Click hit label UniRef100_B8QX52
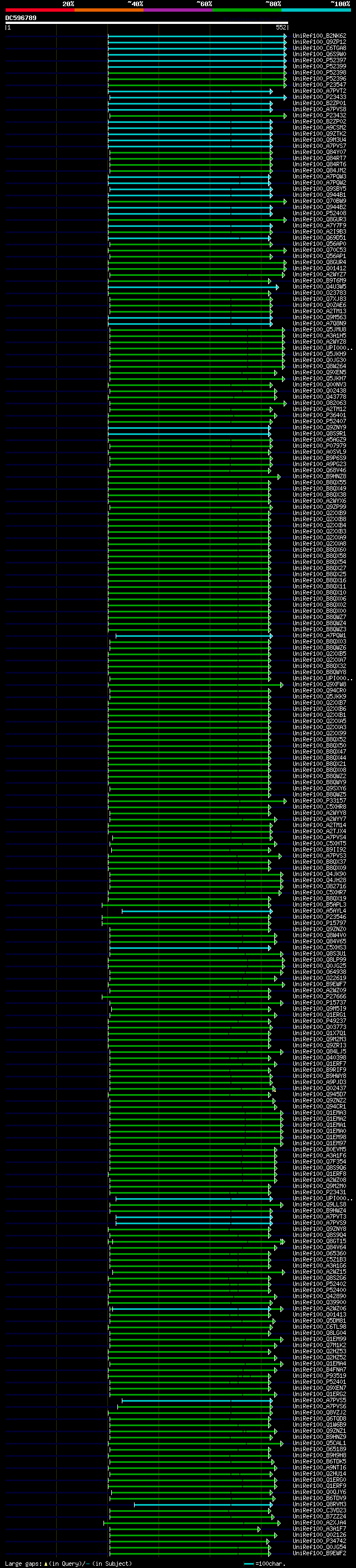 (x=319, y=740)
